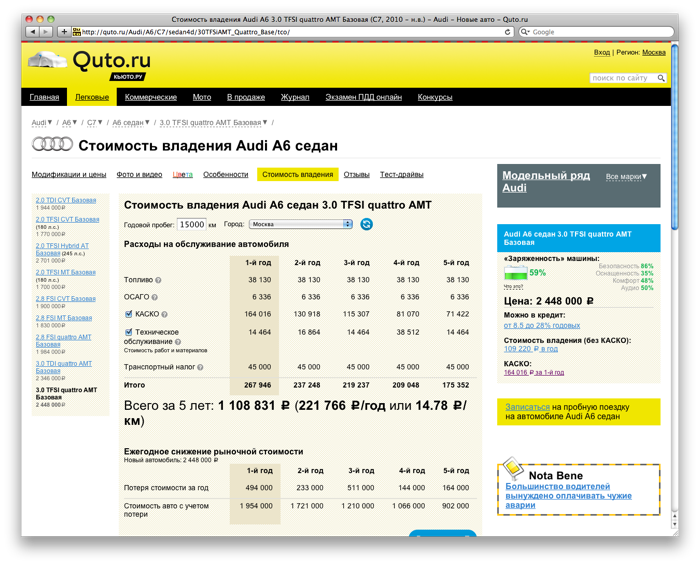The width and height of the screenshot is (700, 561).
Task: Open help icon next to ОСАГО
Action: pyautogui.click(x=154, y=297)
